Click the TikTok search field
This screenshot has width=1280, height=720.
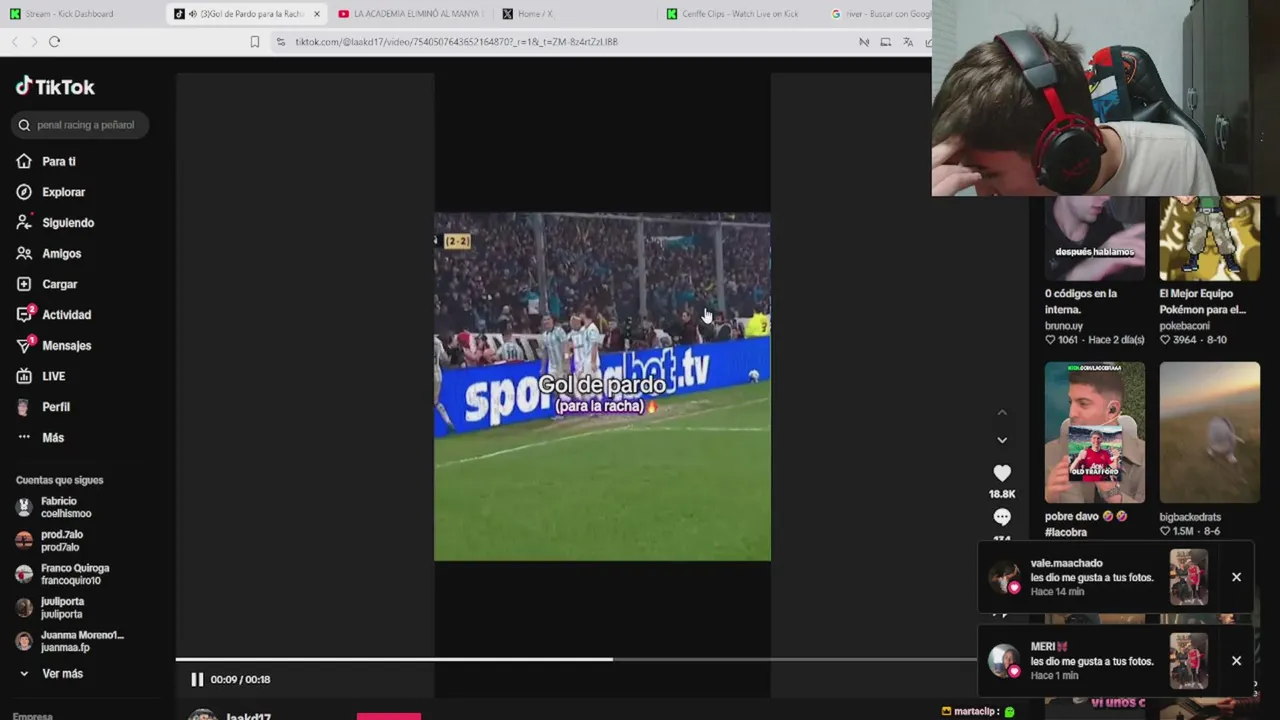pos(82,125)
